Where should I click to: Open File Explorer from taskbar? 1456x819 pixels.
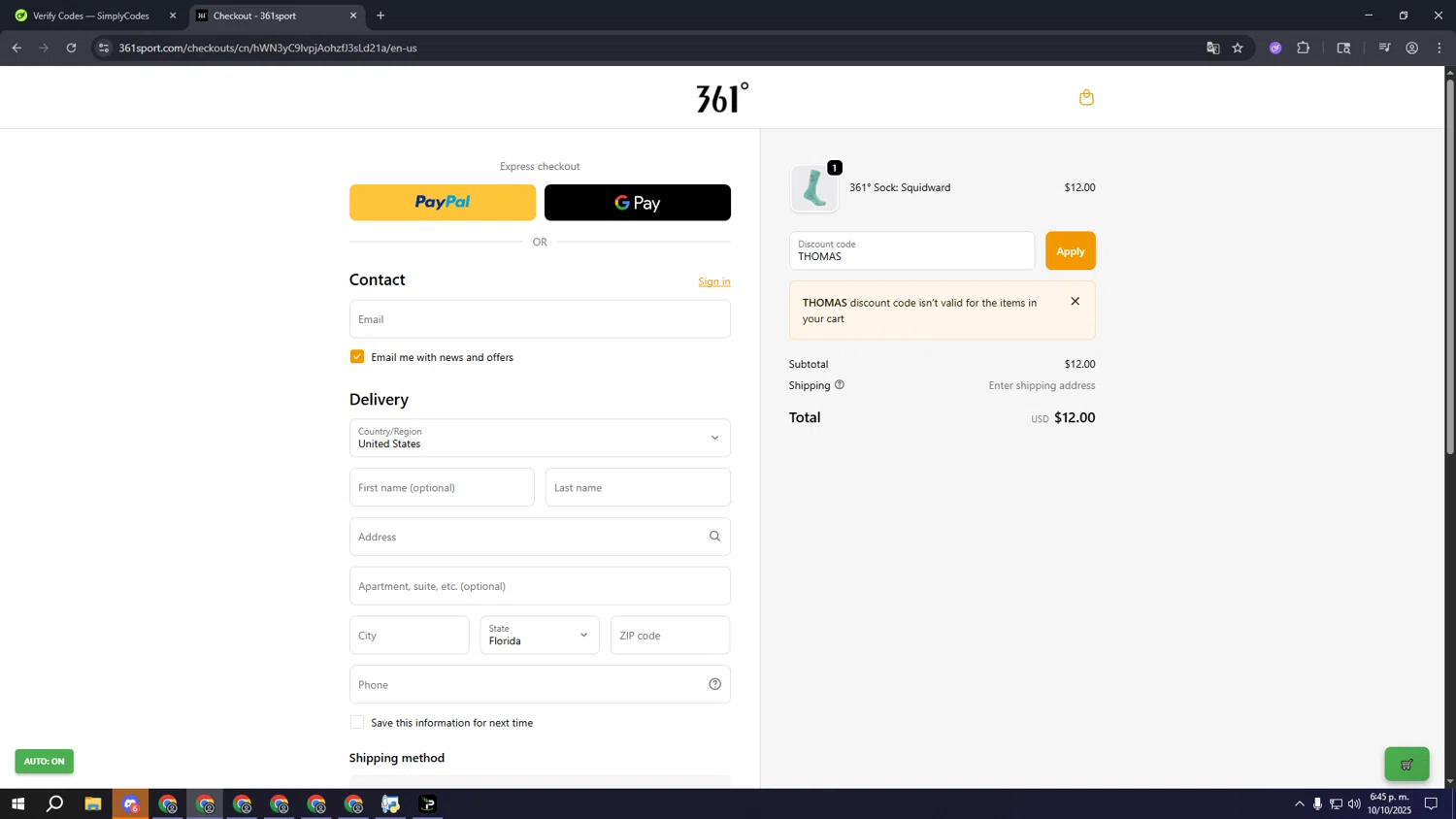point(92,803)
